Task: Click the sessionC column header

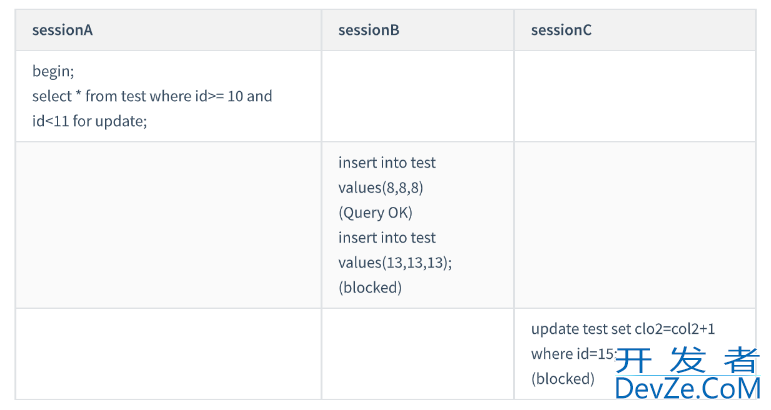Action: 561,30
